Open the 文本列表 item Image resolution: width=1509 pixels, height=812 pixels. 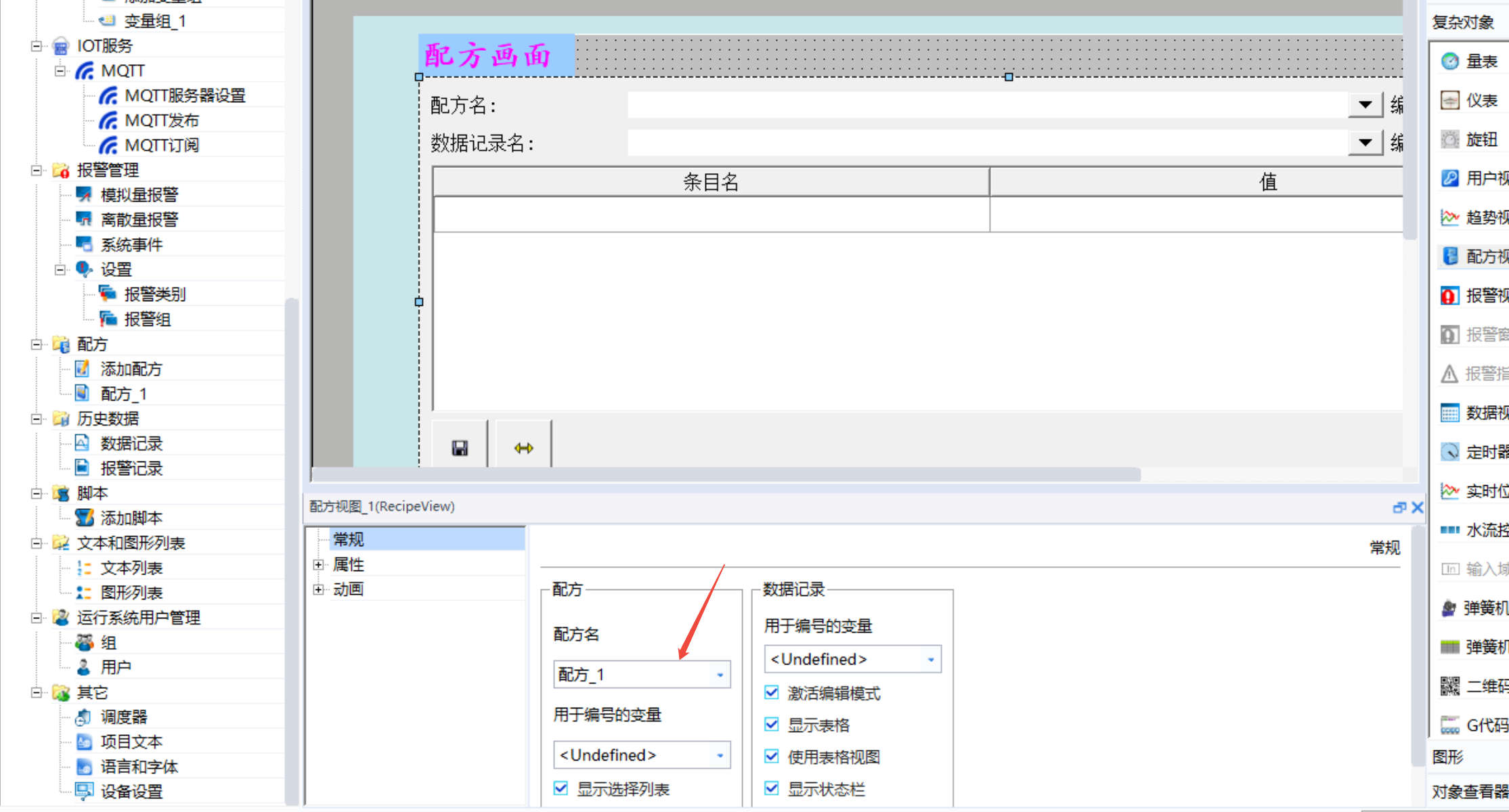(x=131, y=568)
